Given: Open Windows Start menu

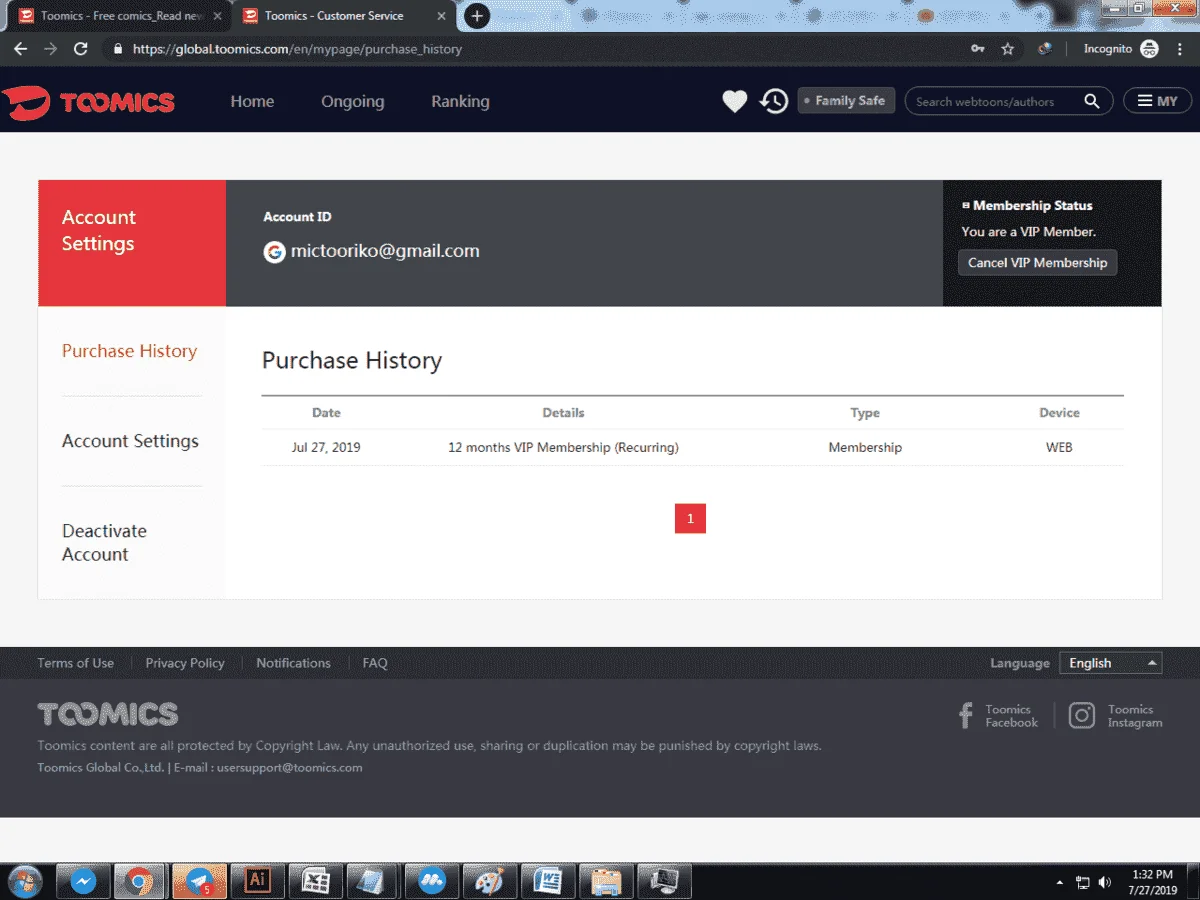Looking at the screenshot, I should click(25, 881).
